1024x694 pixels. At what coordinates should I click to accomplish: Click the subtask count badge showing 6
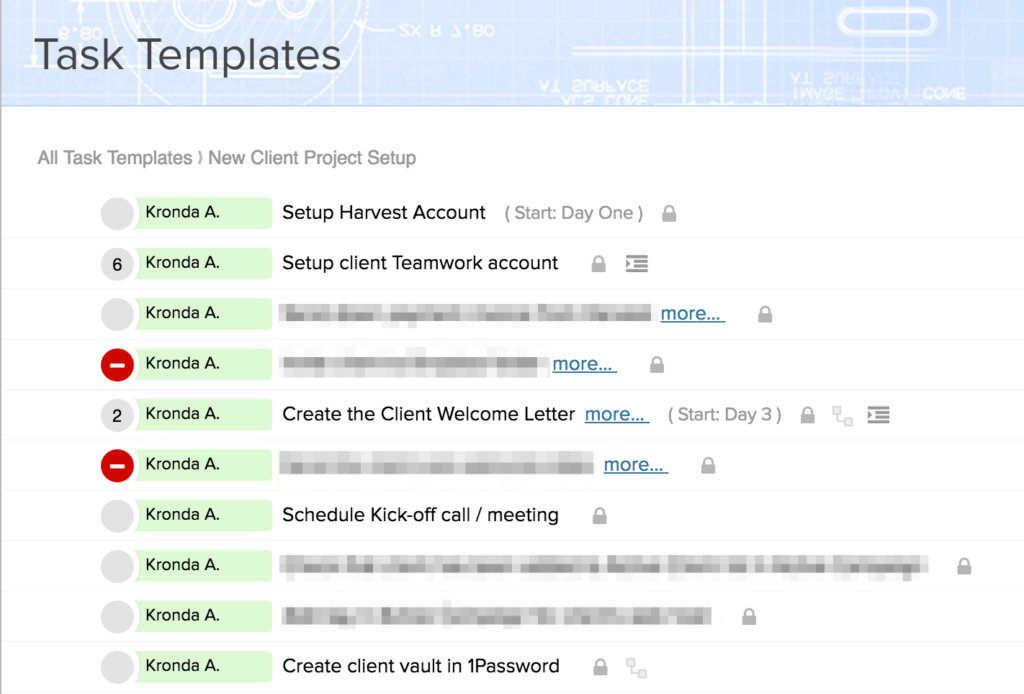coord(116,263)
